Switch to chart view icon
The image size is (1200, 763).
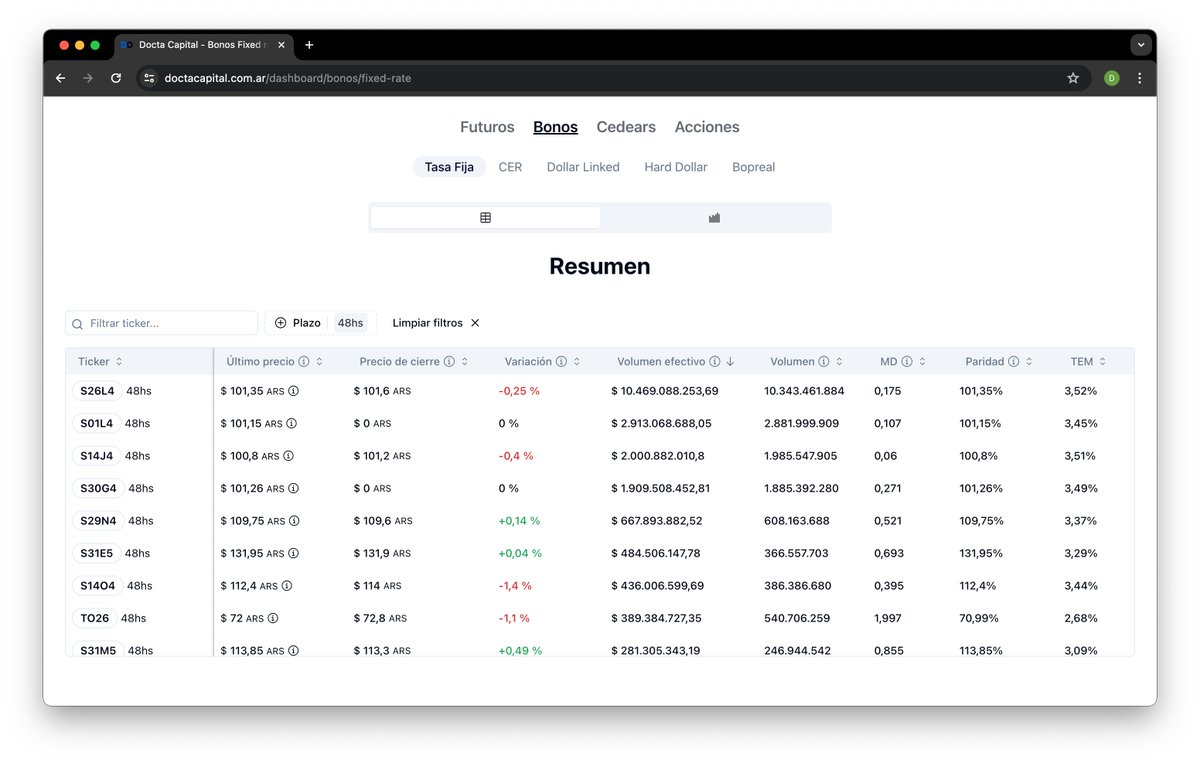[714, 217]
